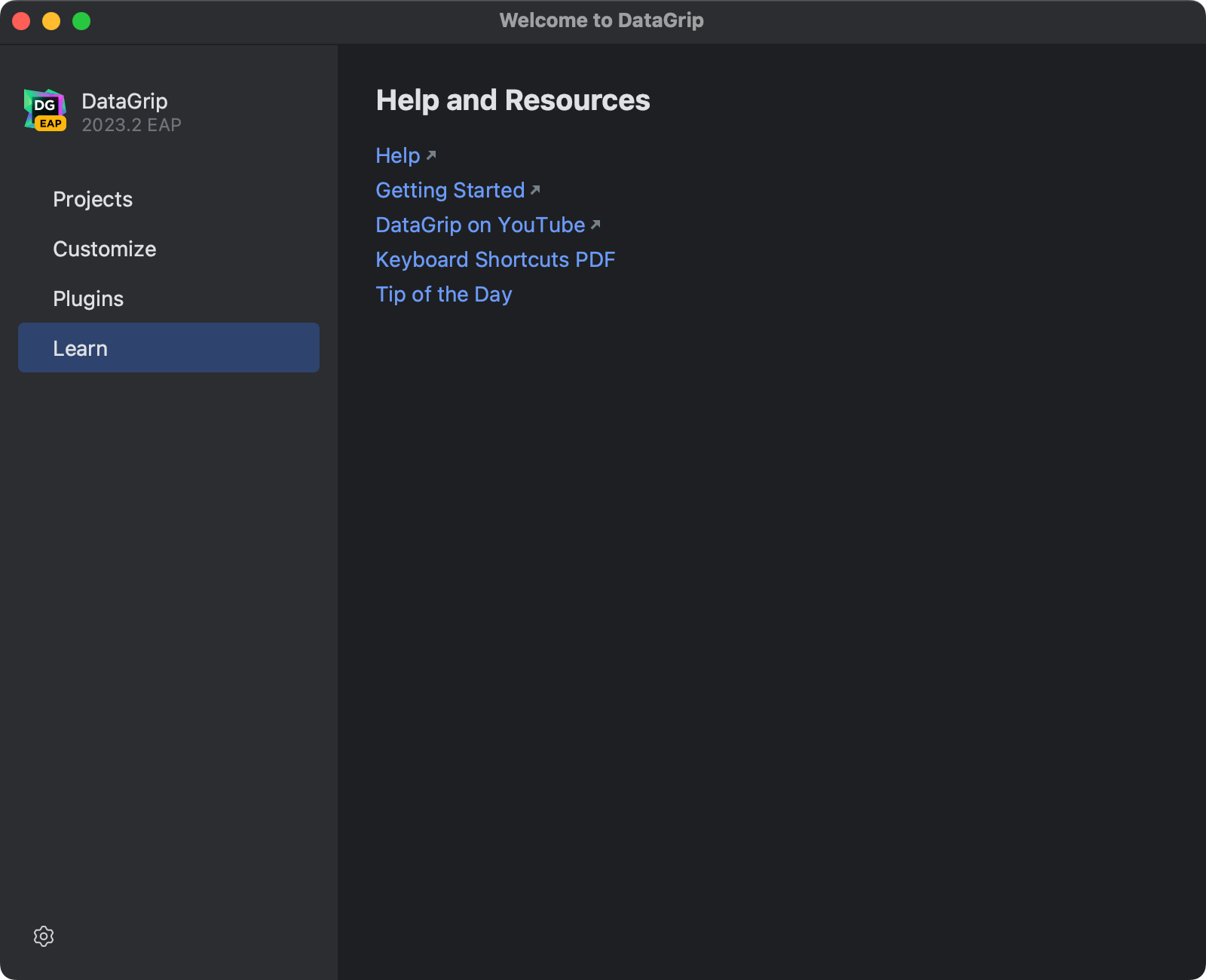This screenshot has height=980, width=1206.
Task: Click the EAP badge on the logo
Action: click(51, 124)
